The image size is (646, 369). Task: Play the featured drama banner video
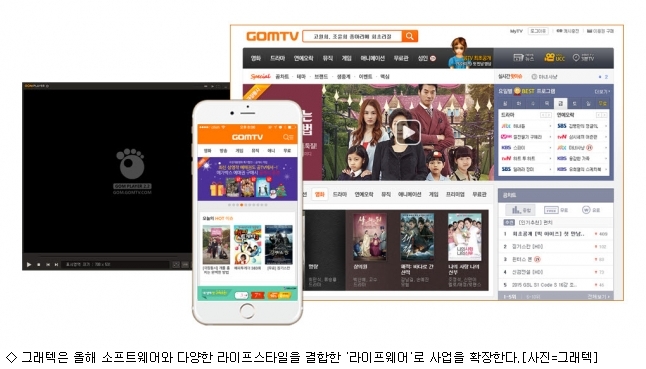coord(408,133)
